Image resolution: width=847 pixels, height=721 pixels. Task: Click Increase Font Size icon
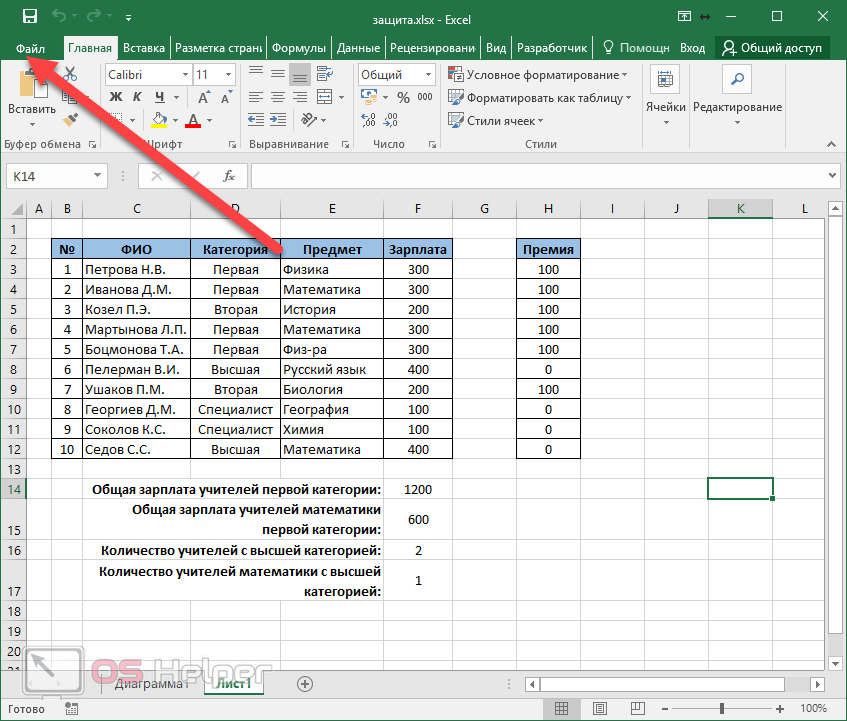point(204,97)
